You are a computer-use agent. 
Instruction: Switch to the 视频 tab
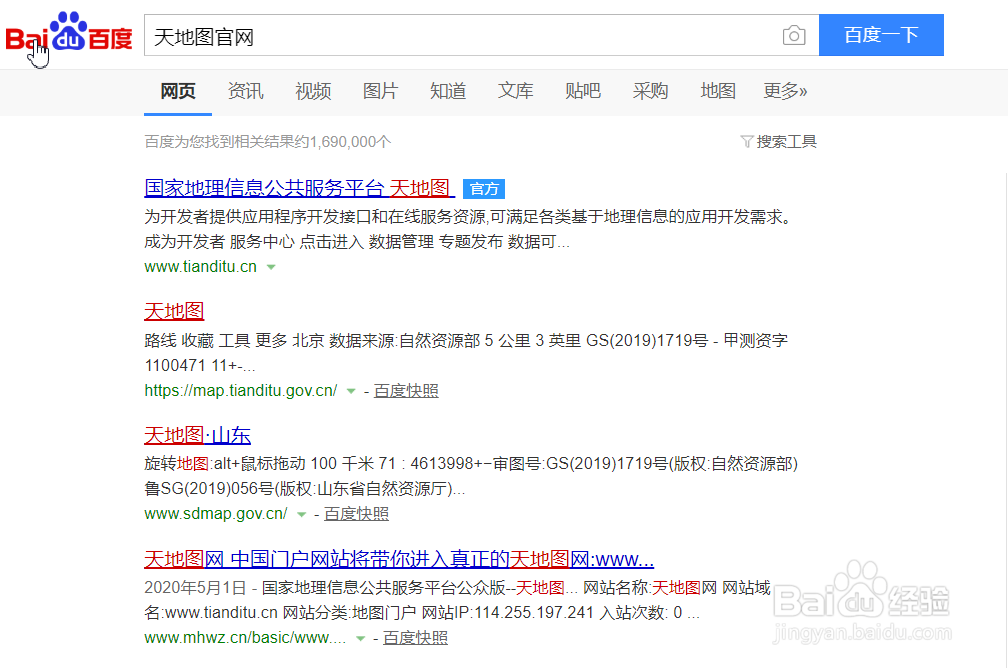coord(313,91)
